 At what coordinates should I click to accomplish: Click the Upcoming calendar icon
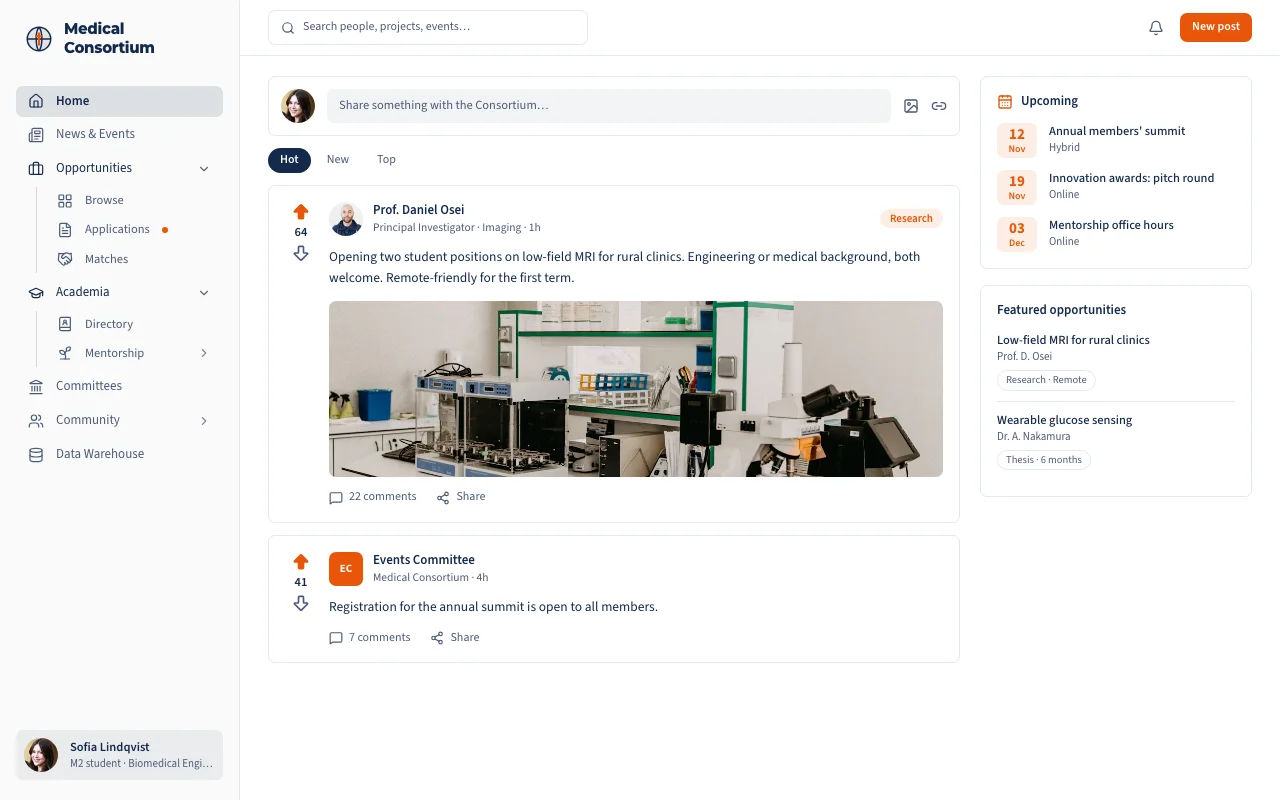pos(1005,101)
